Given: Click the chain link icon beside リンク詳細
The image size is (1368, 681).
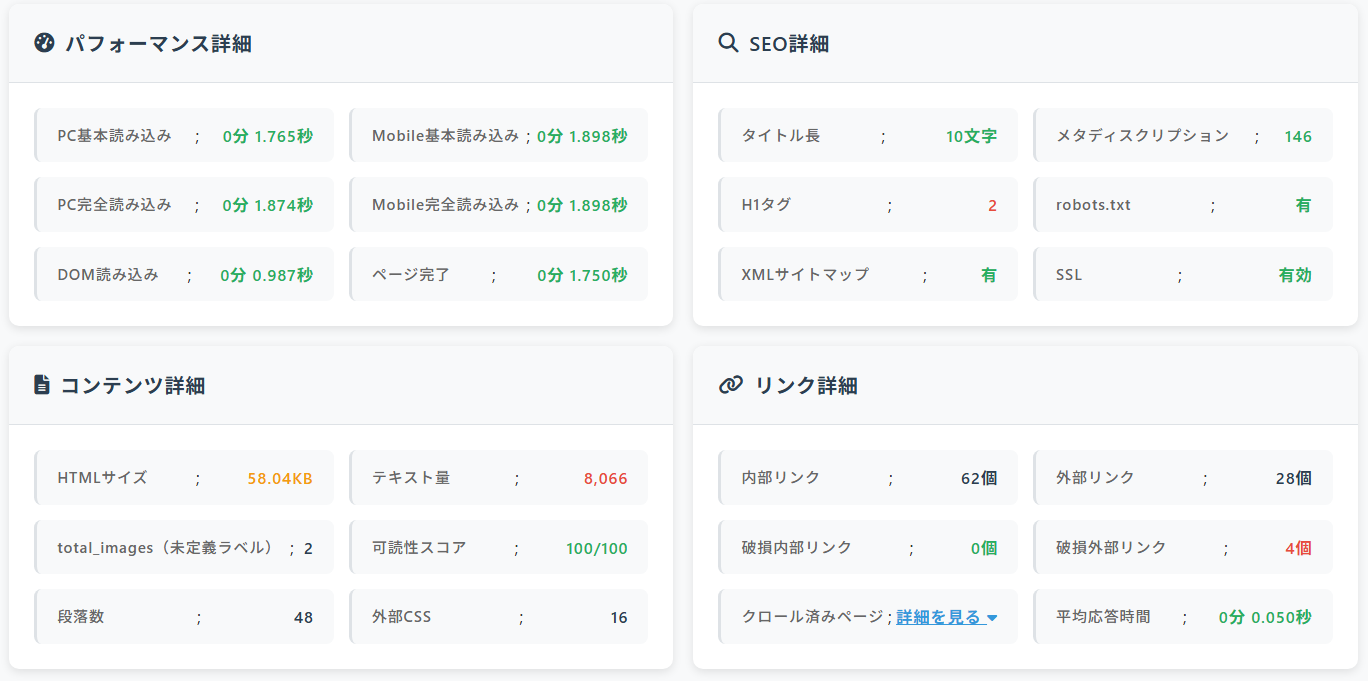Looking at the screenshot, I should 731,385.
